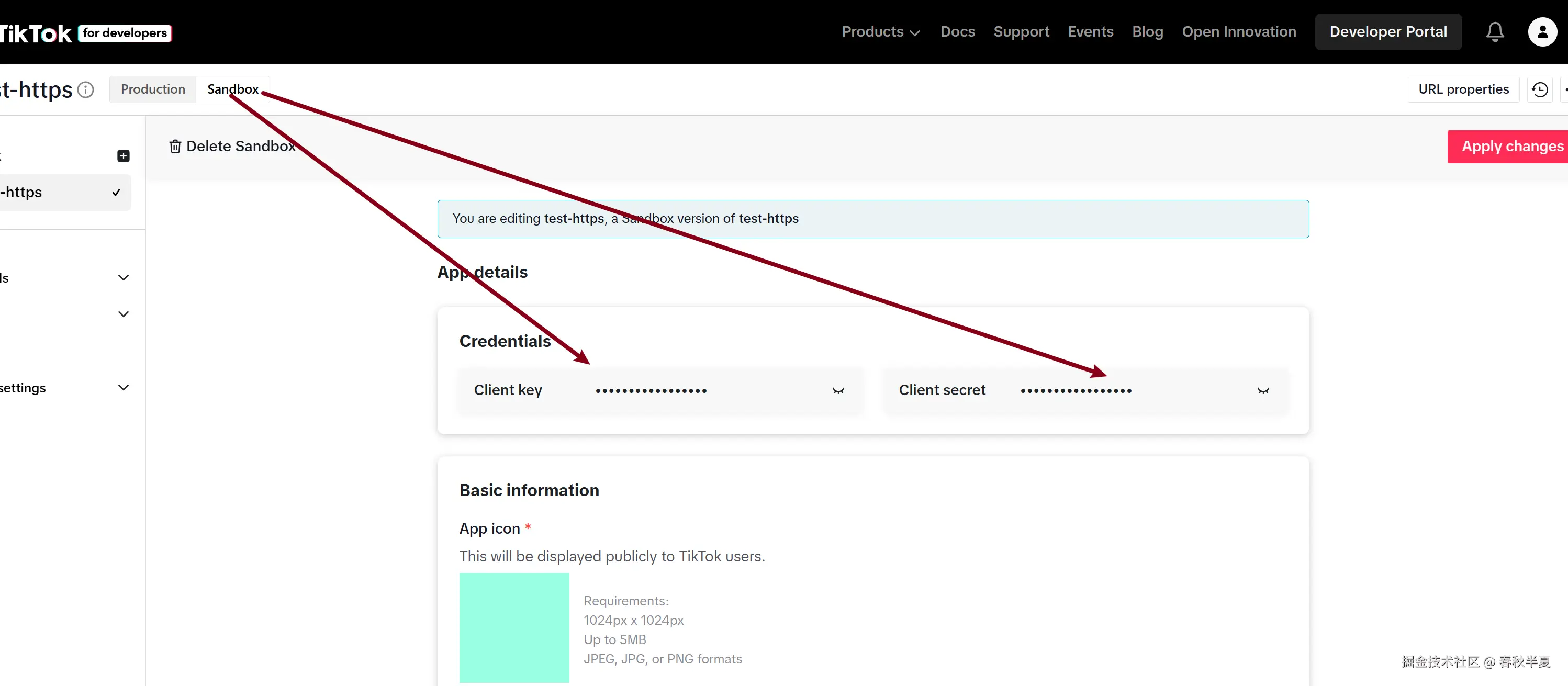This screenshot has height=686, width=1568.
Task: Click the info icon next to the app name
Action: coord(86,89)
